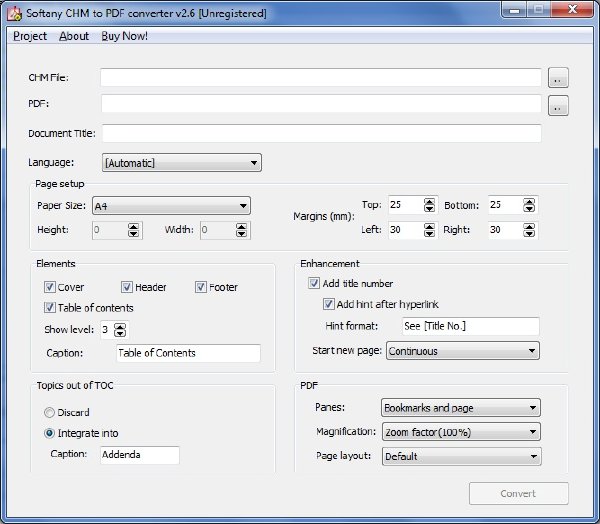This screenshot has width=600, height=524.
Task: Click the Addenda caption field
Action: (x=140, y=455)
